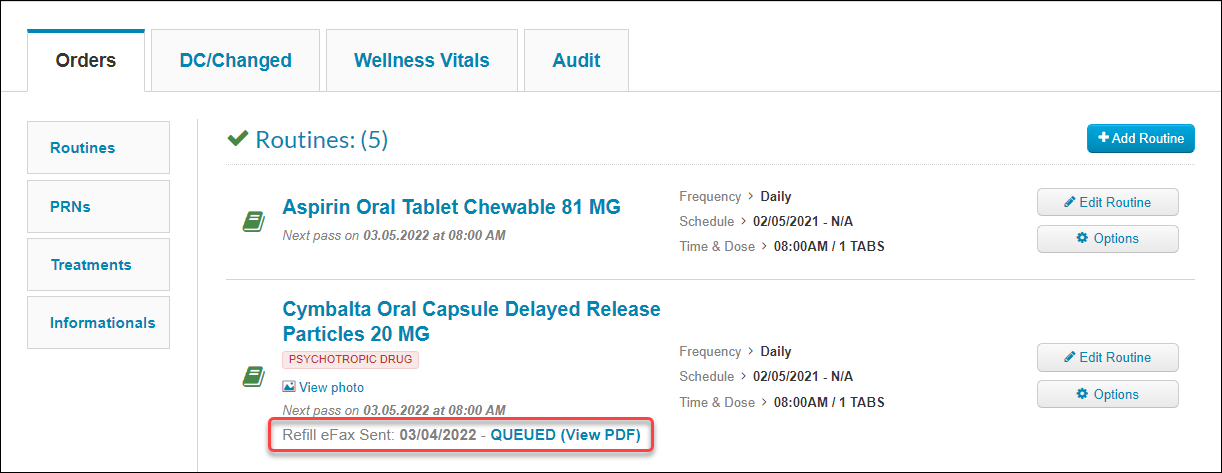Viewport: 1222px width, 473px height.
Task: Click the green book icon beside Cymbalta
Action: (x=253, y=377)
